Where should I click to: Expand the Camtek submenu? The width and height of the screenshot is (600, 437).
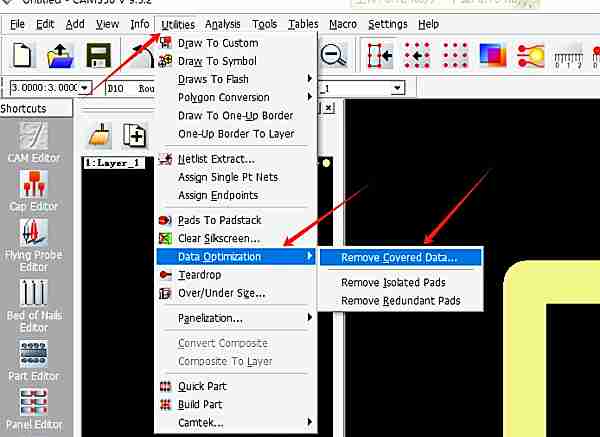pyautogui.click(x=236, y=423)
